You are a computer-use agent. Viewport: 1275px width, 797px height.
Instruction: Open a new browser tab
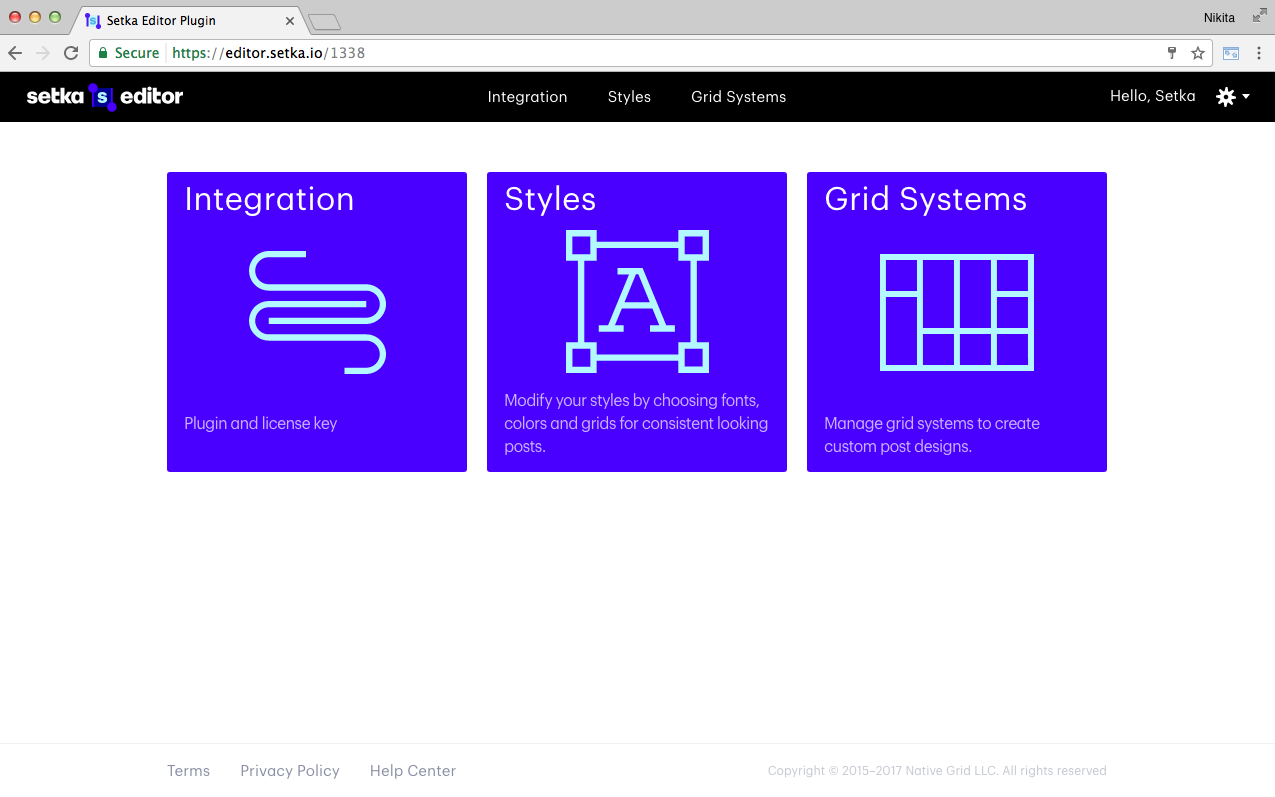click(x=324, y=21)
